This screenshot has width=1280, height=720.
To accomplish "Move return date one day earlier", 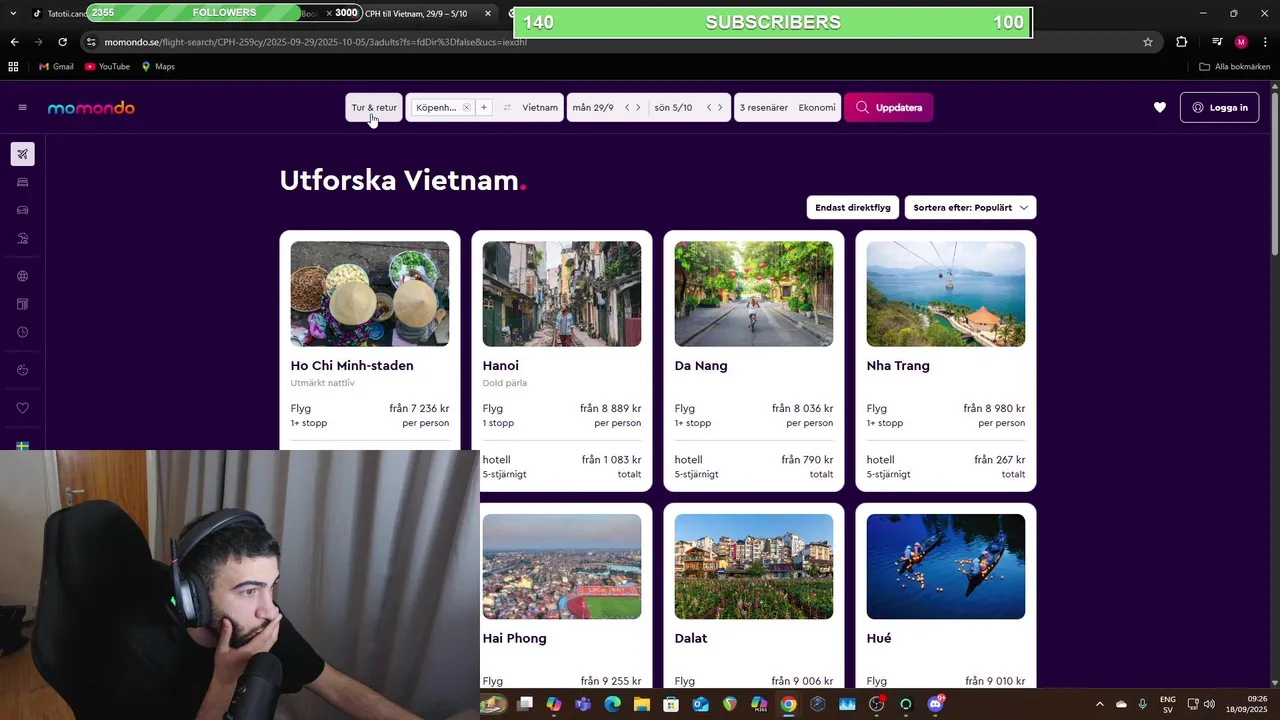I will 709,108.
